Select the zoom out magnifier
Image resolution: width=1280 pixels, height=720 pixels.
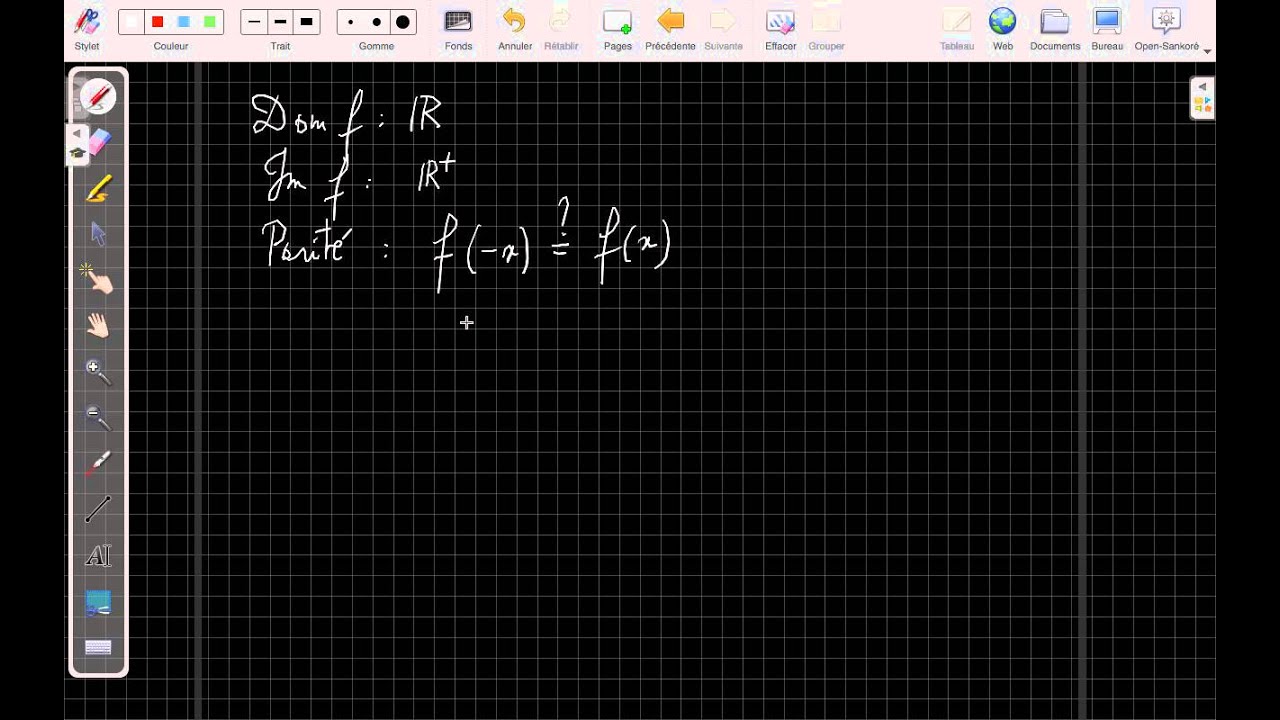tap(98, 418)
